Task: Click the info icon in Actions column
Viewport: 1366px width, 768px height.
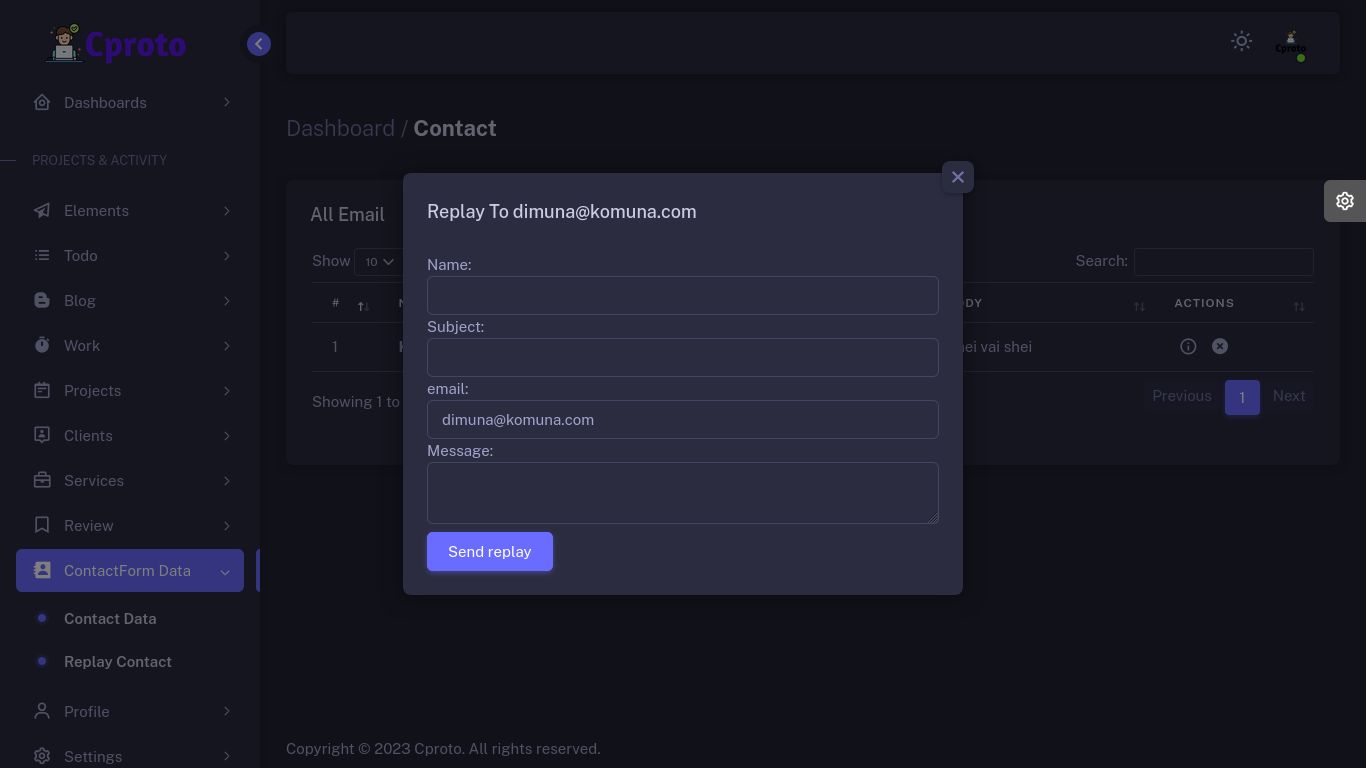Action: click(1188, 346)
